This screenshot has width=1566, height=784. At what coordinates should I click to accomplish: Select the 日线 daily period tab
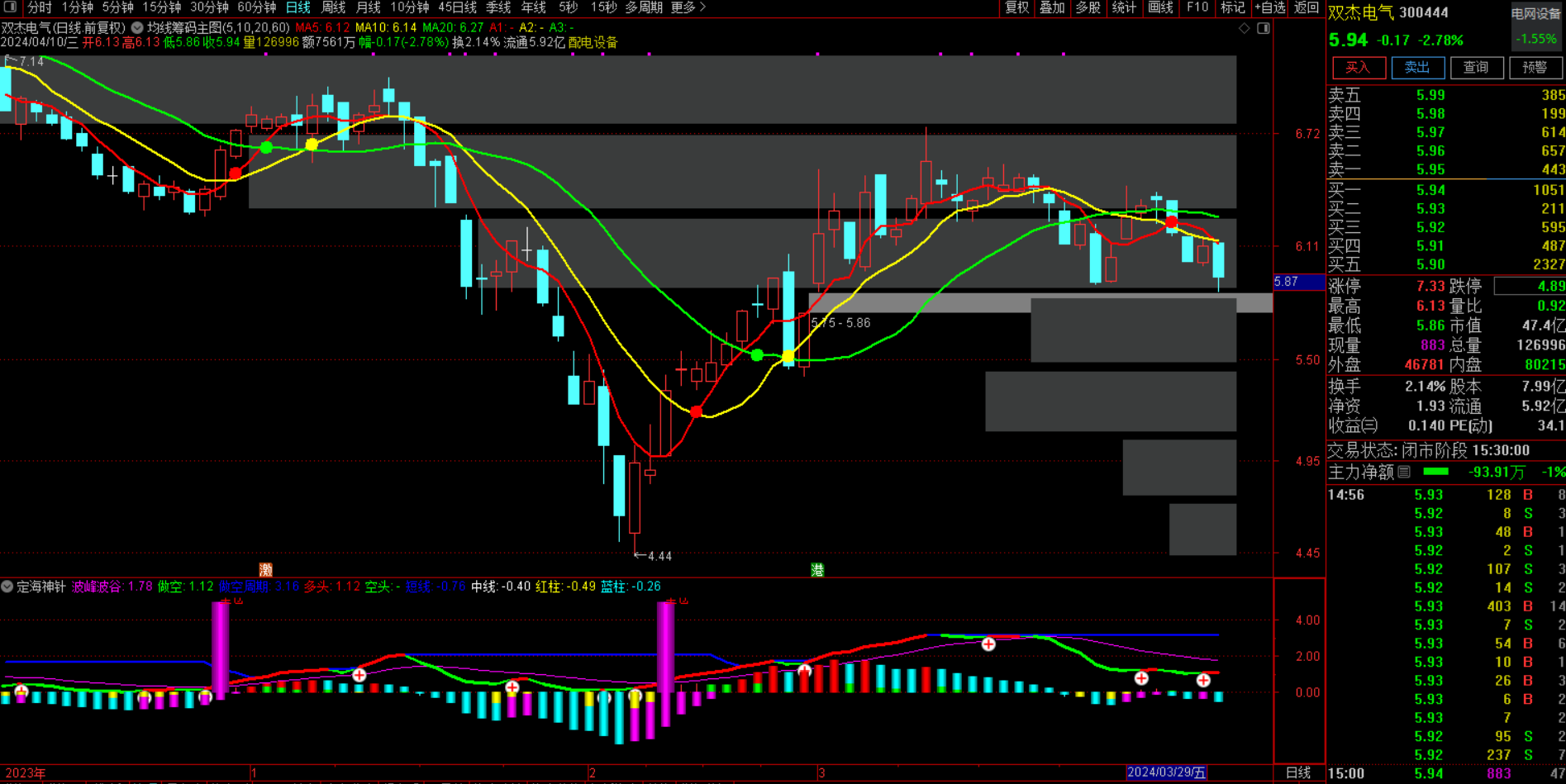point(298,7)
